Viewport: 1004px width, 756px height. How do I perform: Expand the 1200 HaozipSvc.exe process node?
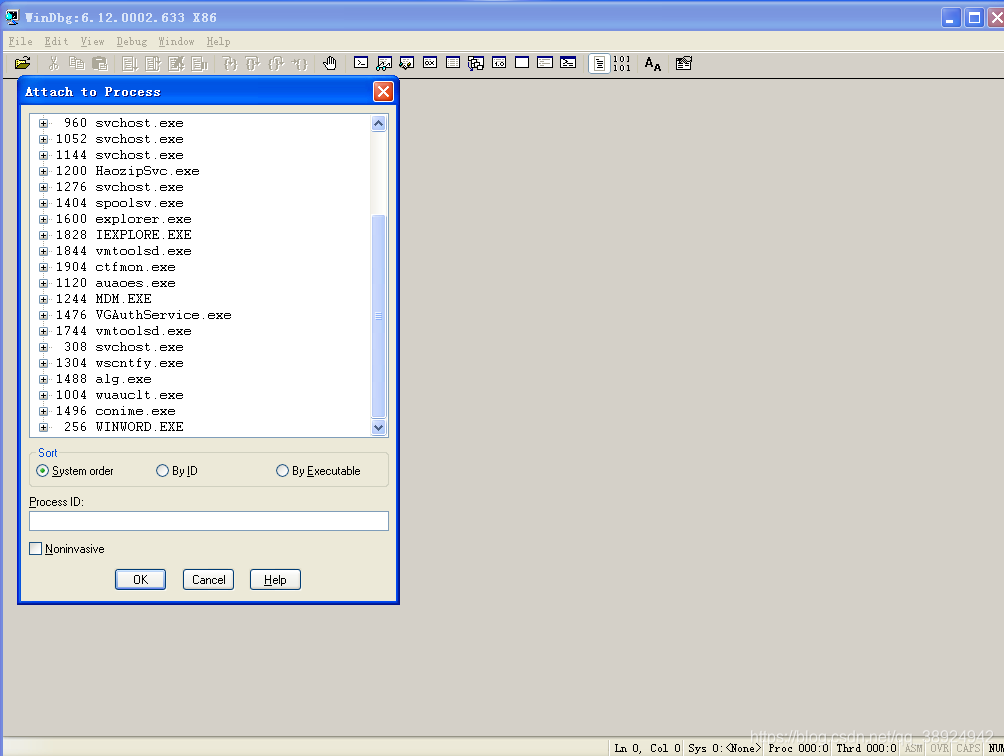point(43,171)
